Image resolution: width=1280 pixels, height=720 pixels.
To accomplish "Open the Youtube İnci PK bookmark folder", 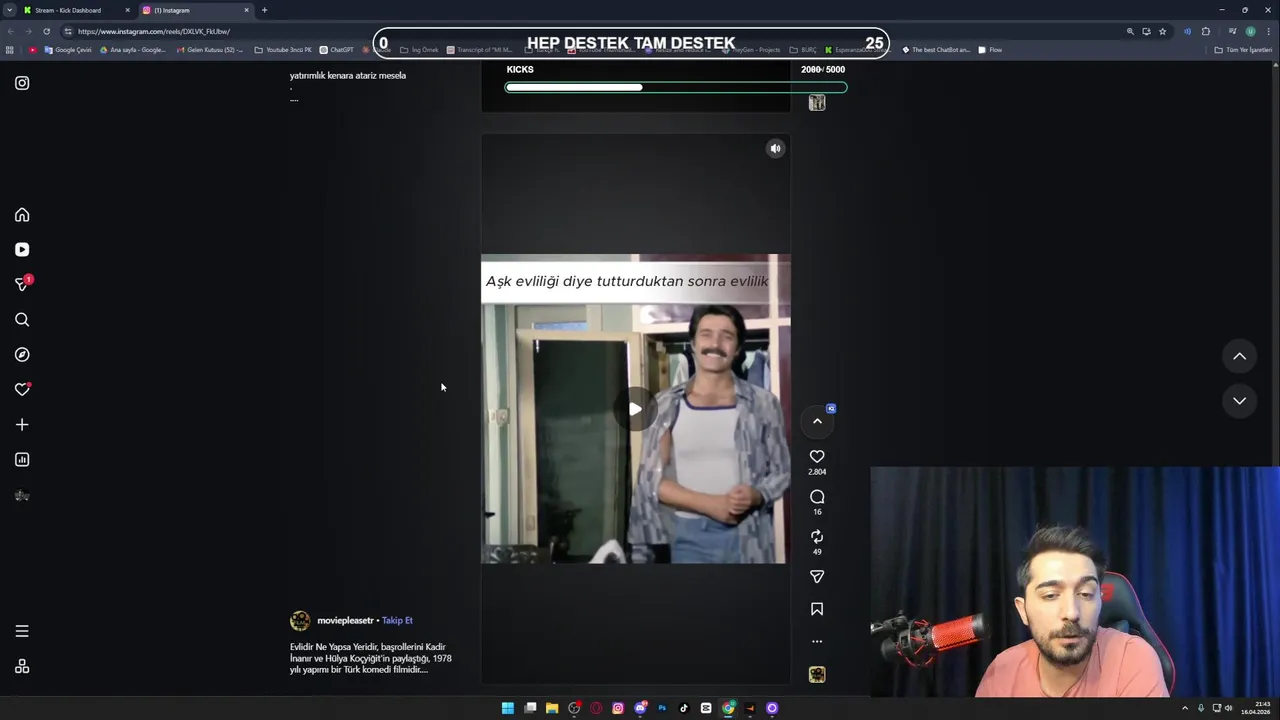I will (283, 50).
